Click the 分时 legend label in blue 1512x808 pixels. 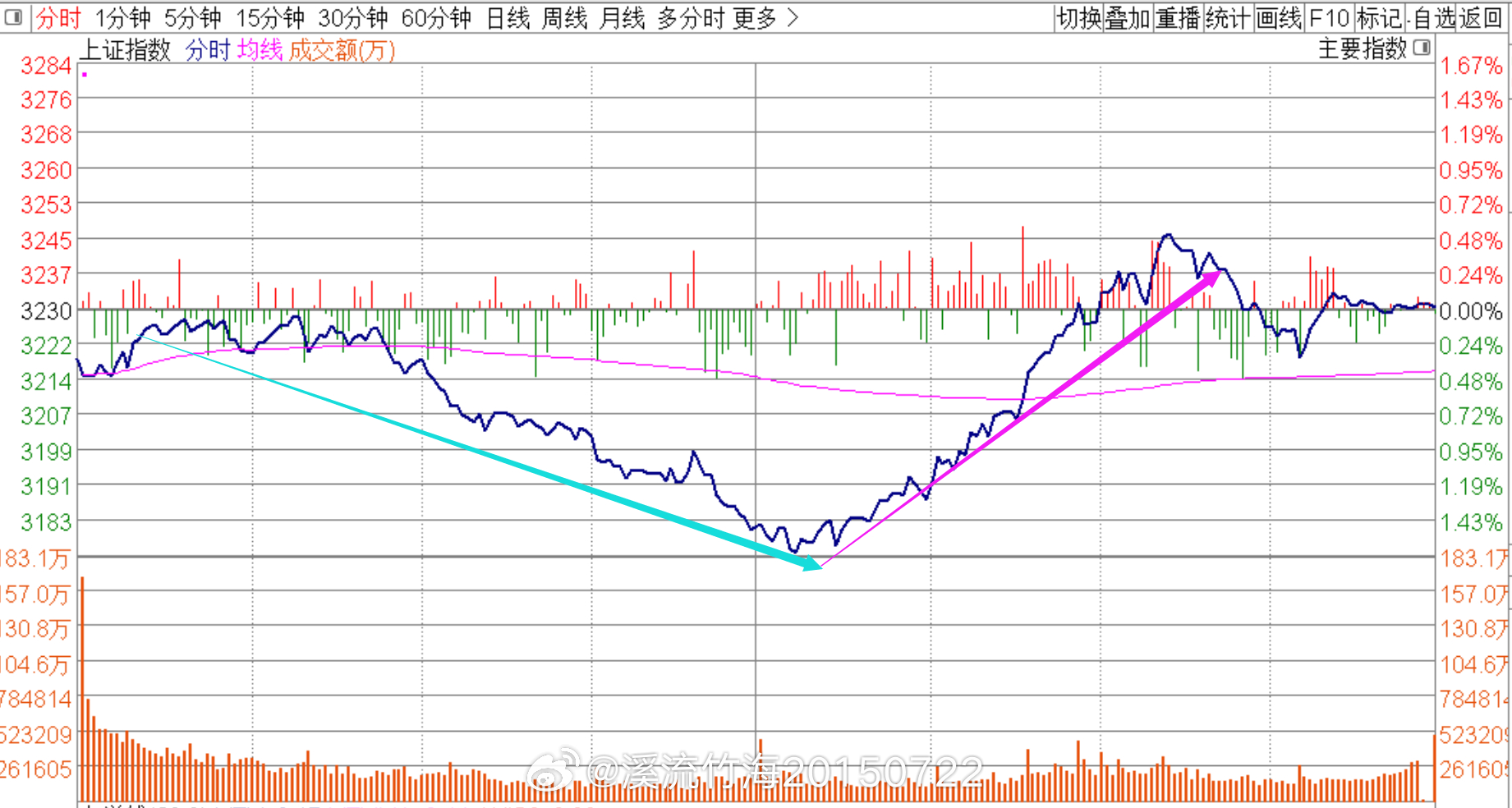(208, 50)
